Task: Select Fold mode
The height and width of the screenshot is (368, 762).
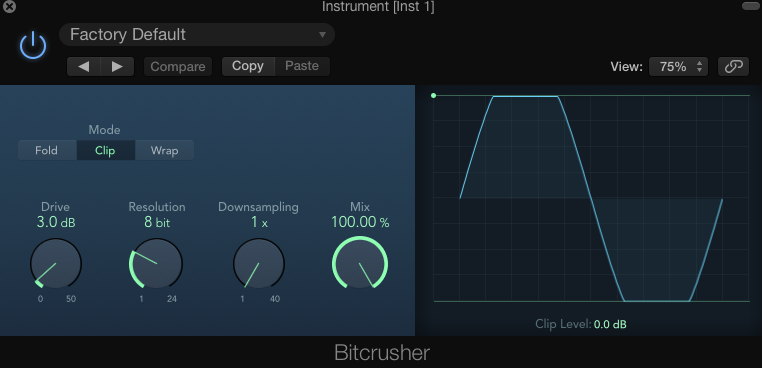Action: click(47, 150)
